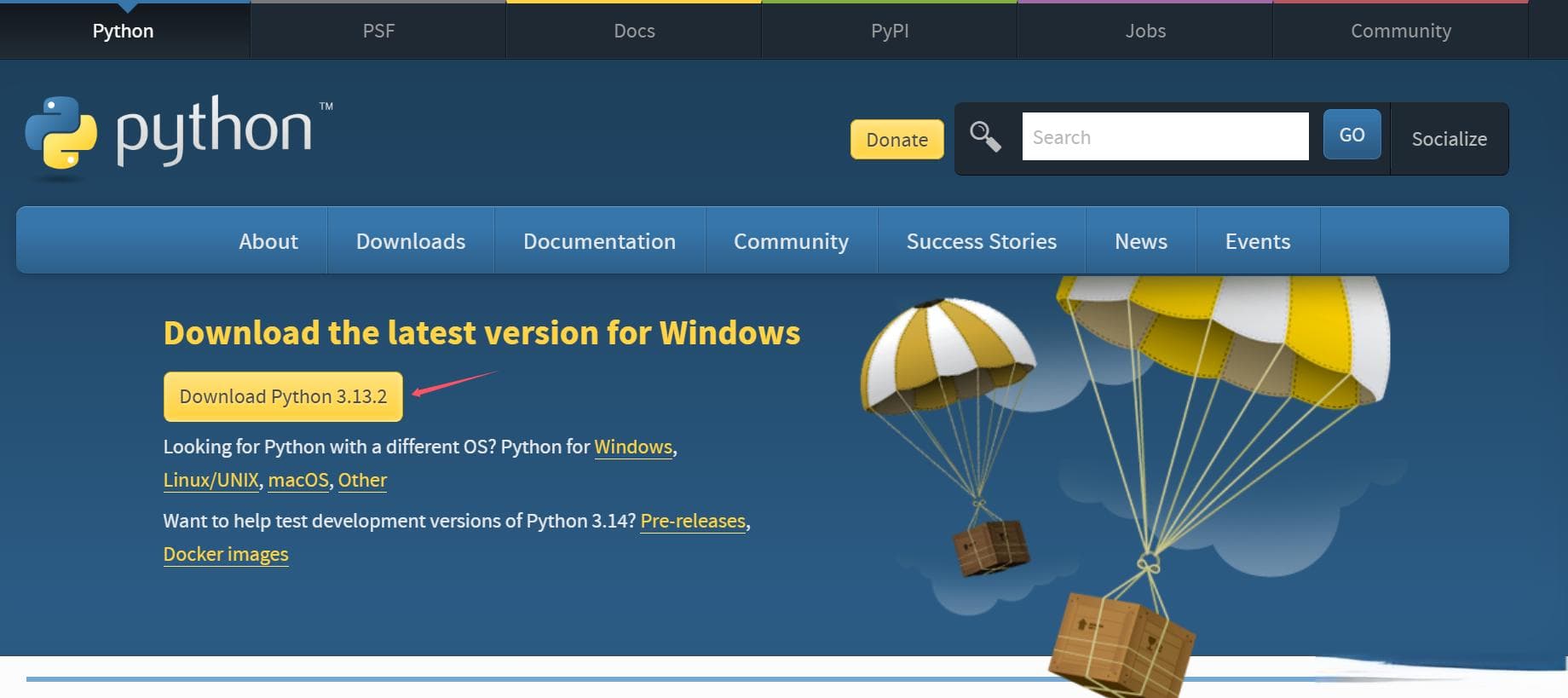Click the GO search button

pyautogui.click(x=1352, y=135)
